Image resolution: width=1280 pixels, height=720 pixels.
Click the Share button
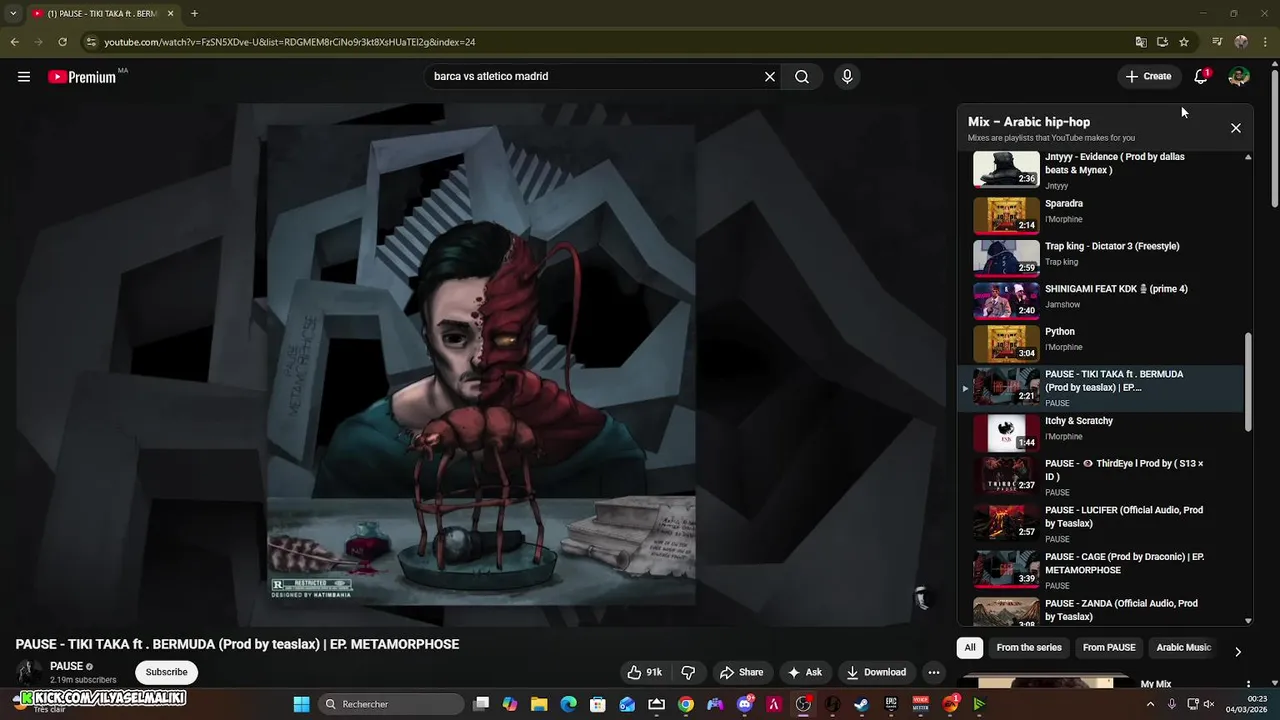pos(741,672)
